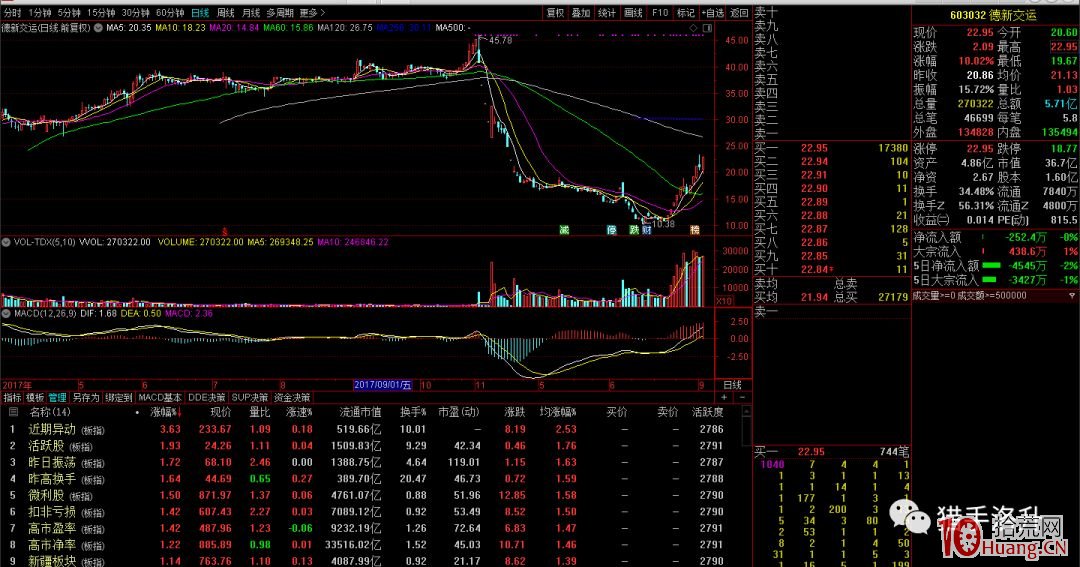Image resolution: width=1080 pixels, height=567 pixels.
Task: Select the 日线 daily period
Action: click(x=200, y=13)
